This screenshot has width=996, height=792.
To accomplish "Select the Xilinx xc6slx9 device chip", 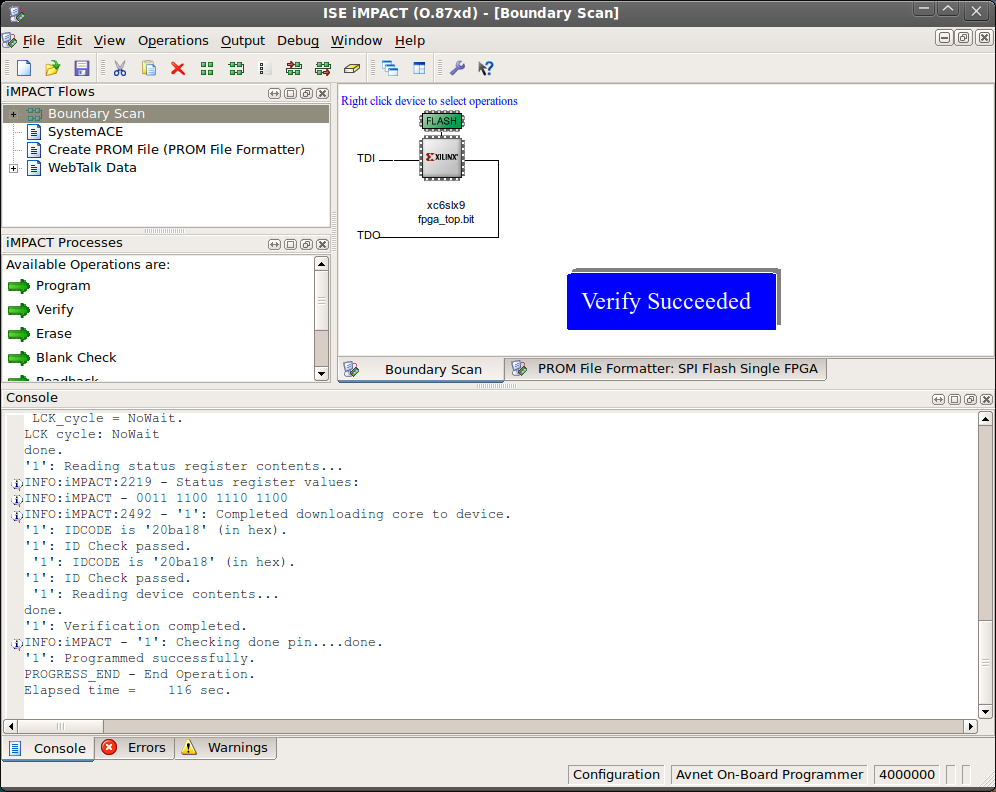I will pos(442,157).
